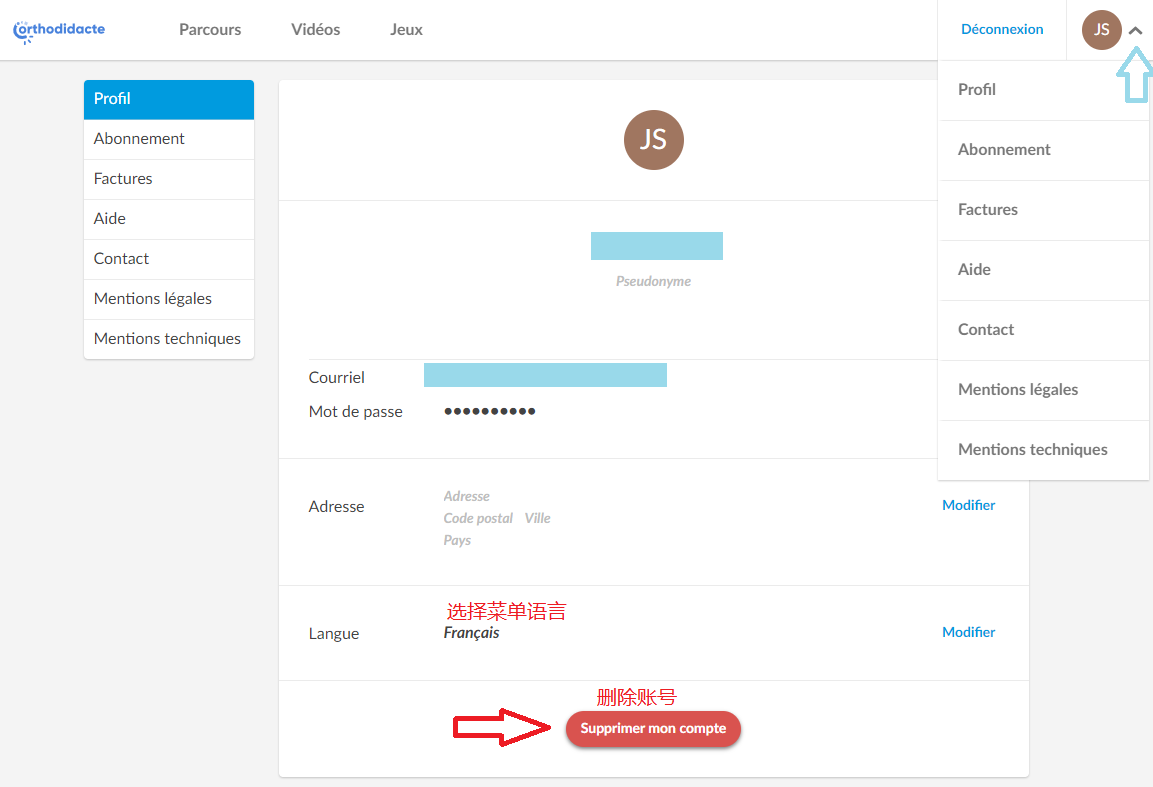
Task: Open the JS avatar in the header
Action: (x=1101, y=30)
